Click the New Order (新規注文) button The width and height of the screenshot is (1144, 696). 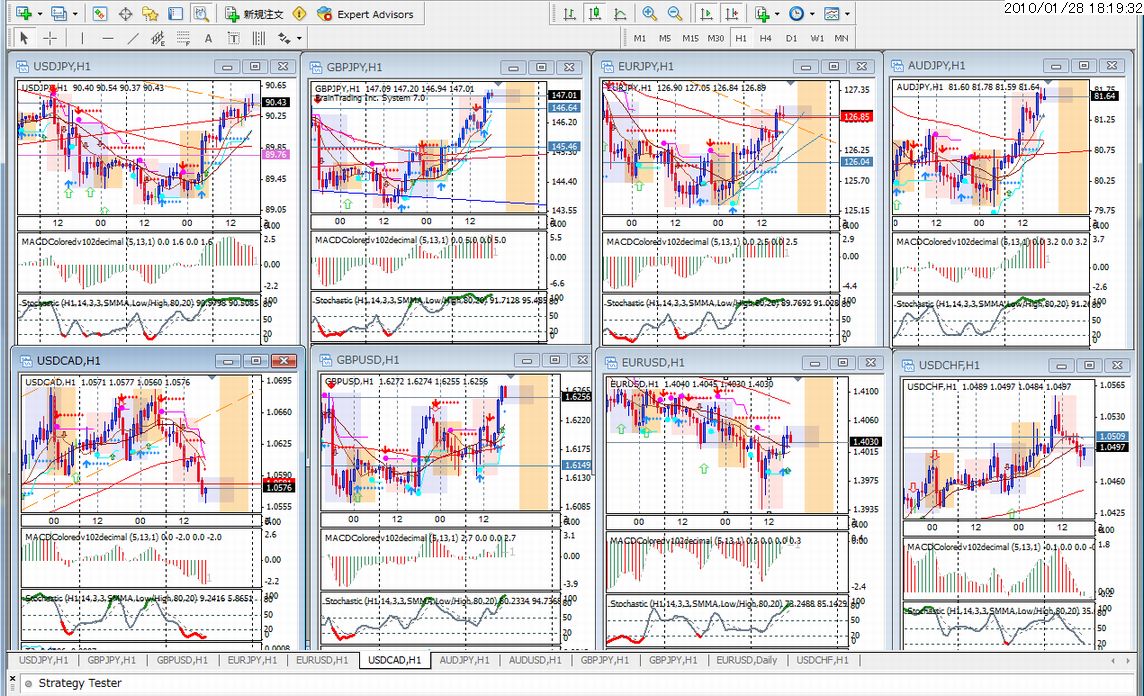(x=254, y=14)
